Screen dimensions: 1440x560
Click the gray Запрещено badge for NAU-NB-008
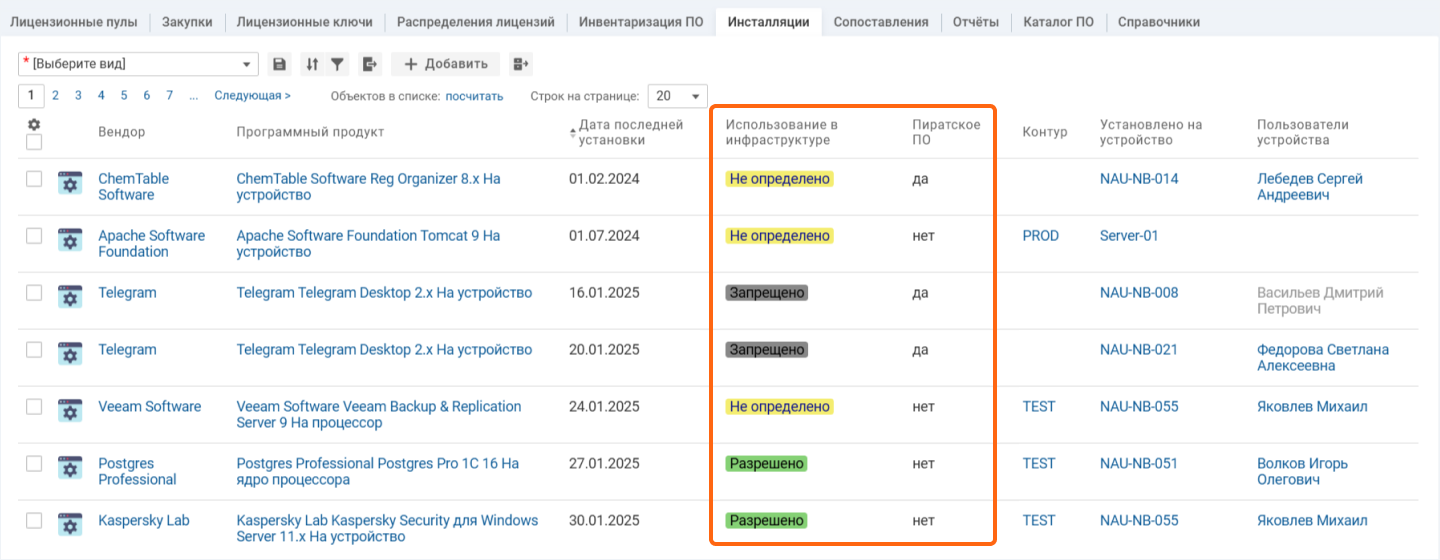[766, 293]
